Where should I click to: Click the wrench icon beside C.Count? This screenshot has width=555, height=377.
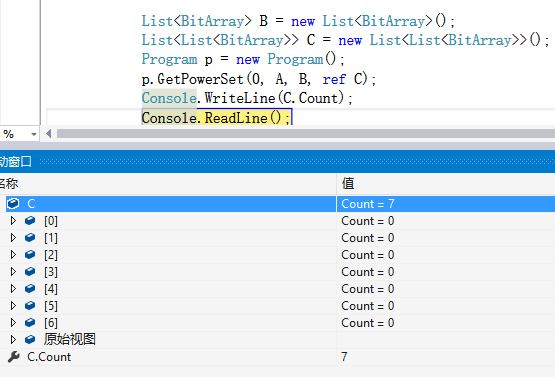(14, 357)
